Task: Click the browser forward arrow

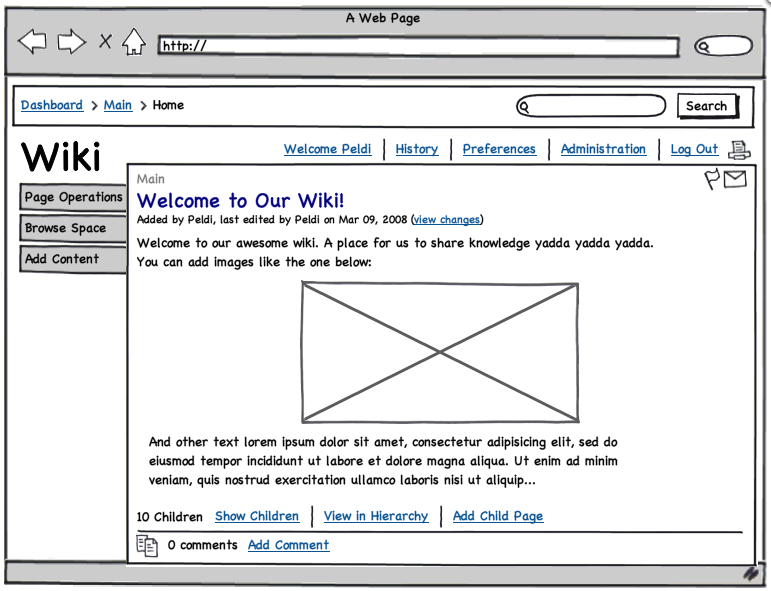Action: [72, 41]
